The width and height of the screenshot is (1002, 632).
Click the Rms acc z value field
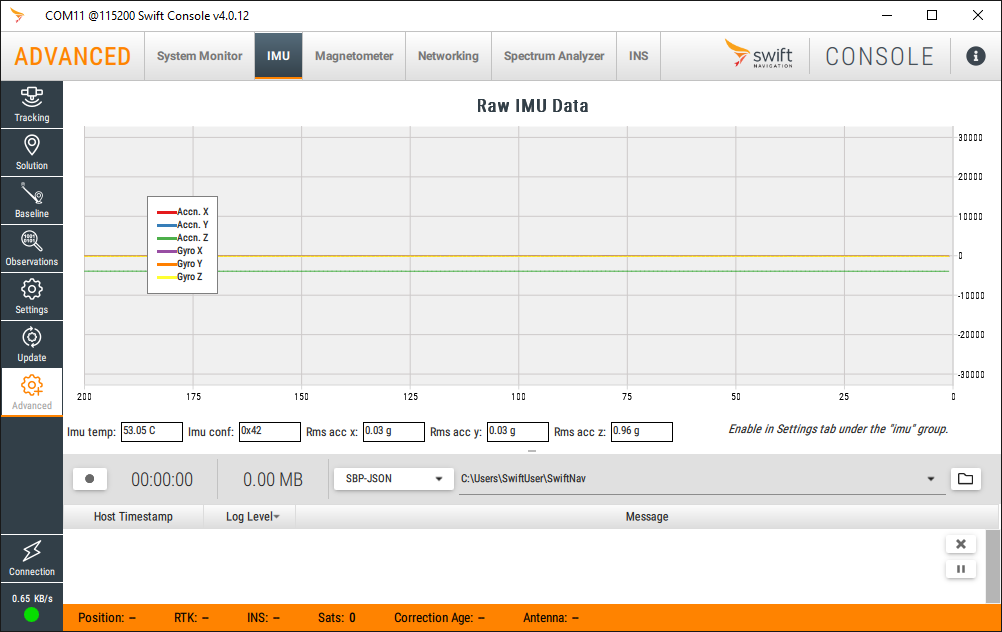642,432
